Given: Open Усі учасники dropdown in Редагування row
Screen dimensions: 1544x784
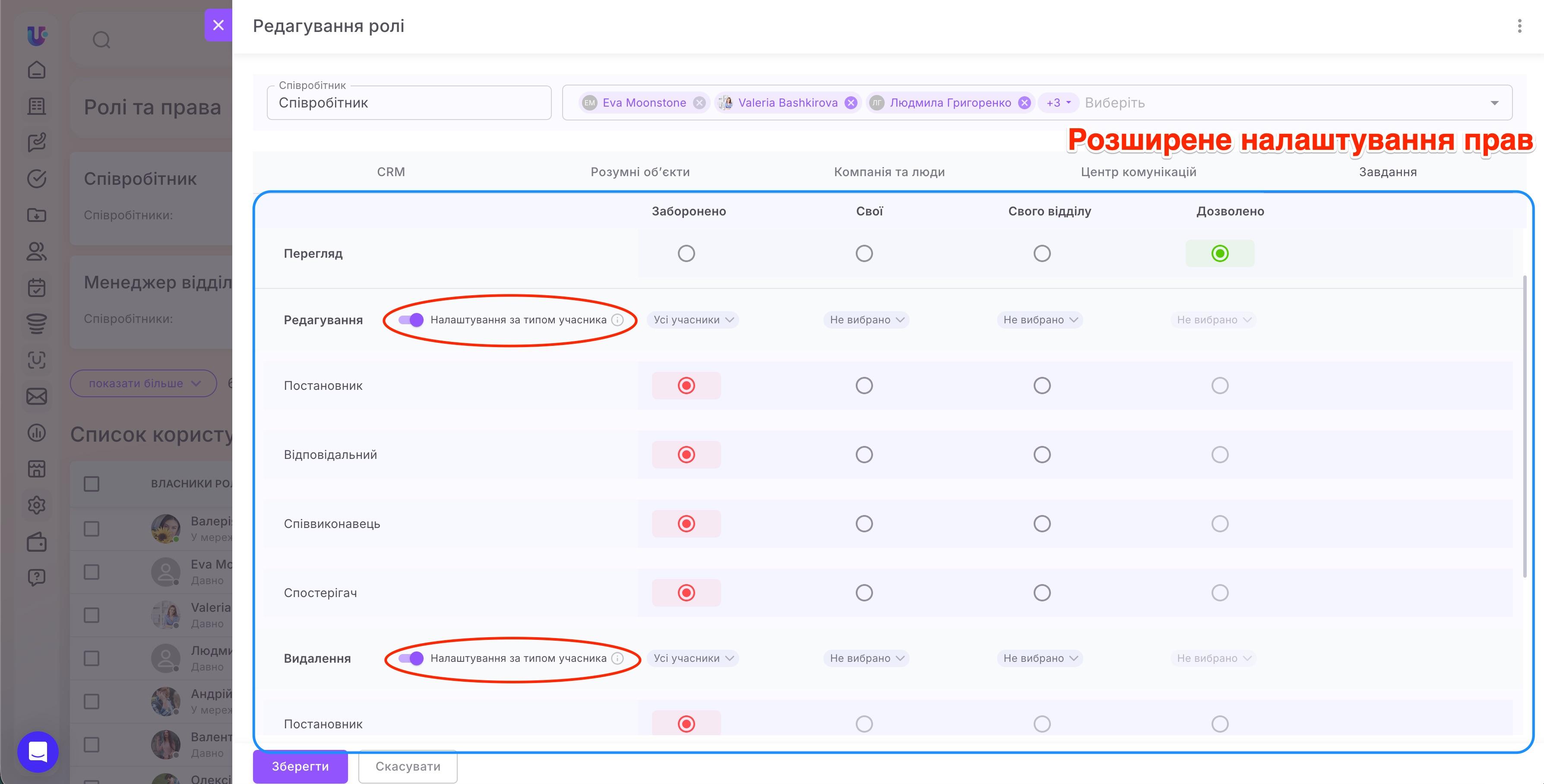Looking at the screenshot, I should [x=693, y=320].
